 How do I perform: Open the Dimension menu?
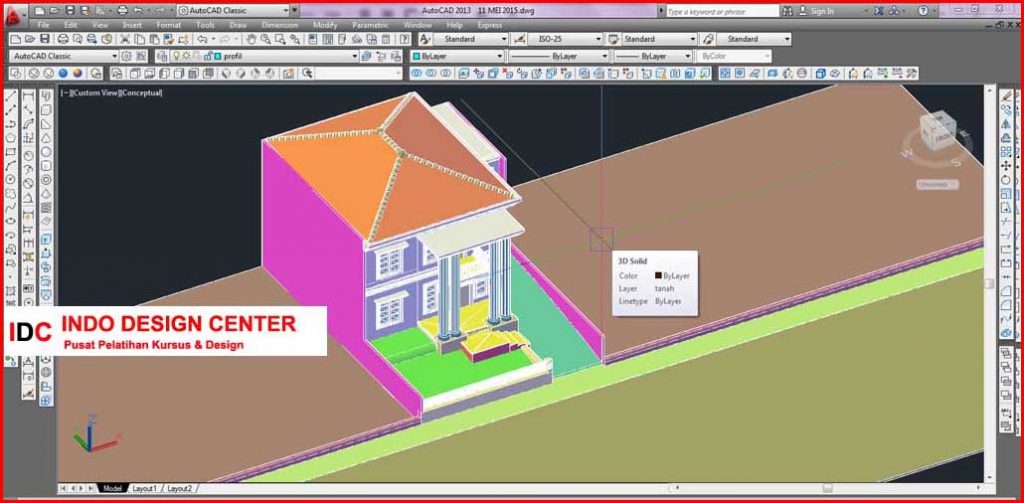point(280,25)
